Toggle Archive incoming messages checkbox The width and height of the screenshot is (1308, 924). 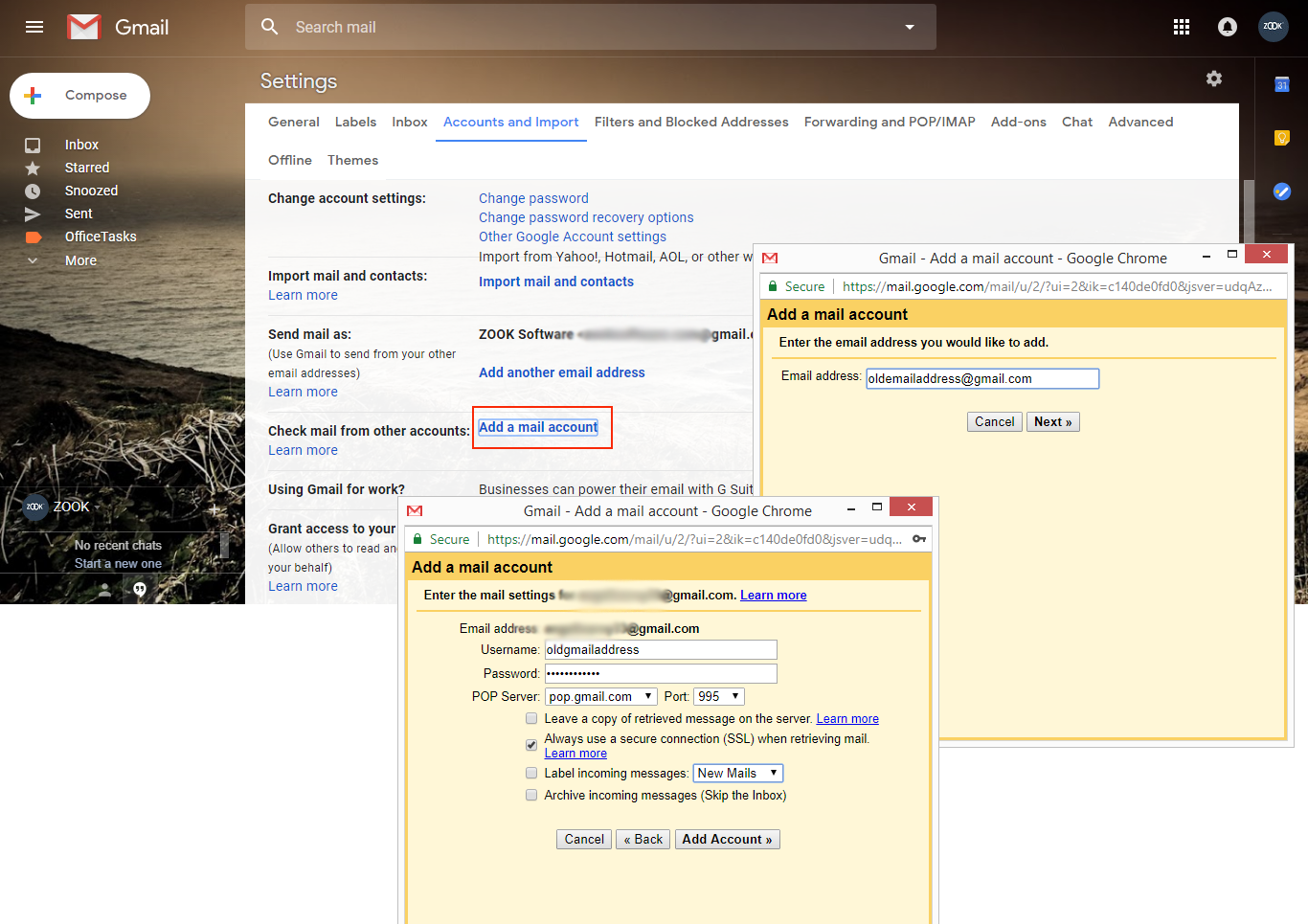tap(531, 795)
